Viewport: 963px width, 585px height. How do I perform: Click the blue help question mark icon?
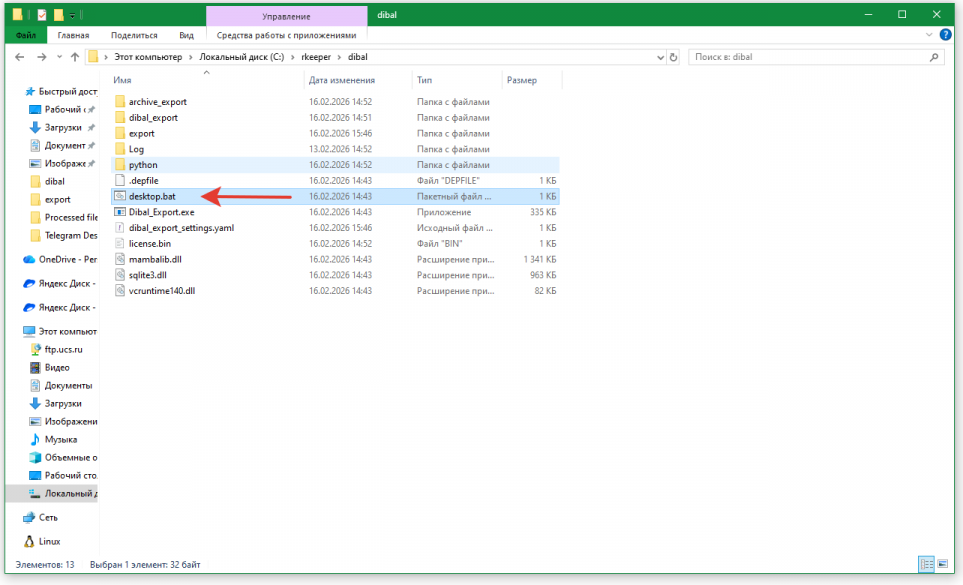point(940,35)
